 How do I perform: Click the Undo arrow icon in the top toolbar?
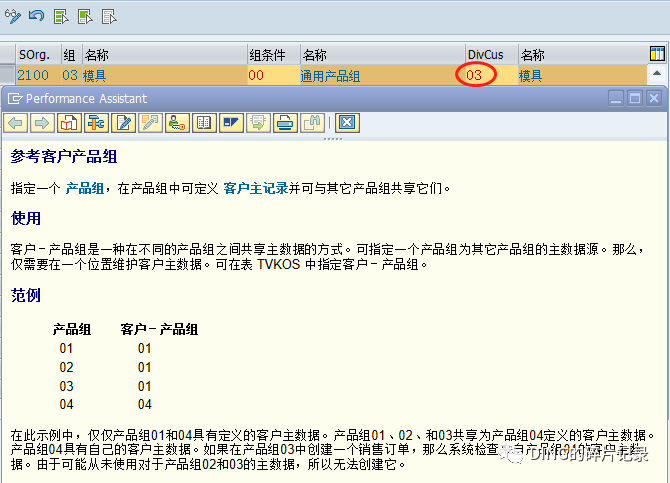click(37, 16)
